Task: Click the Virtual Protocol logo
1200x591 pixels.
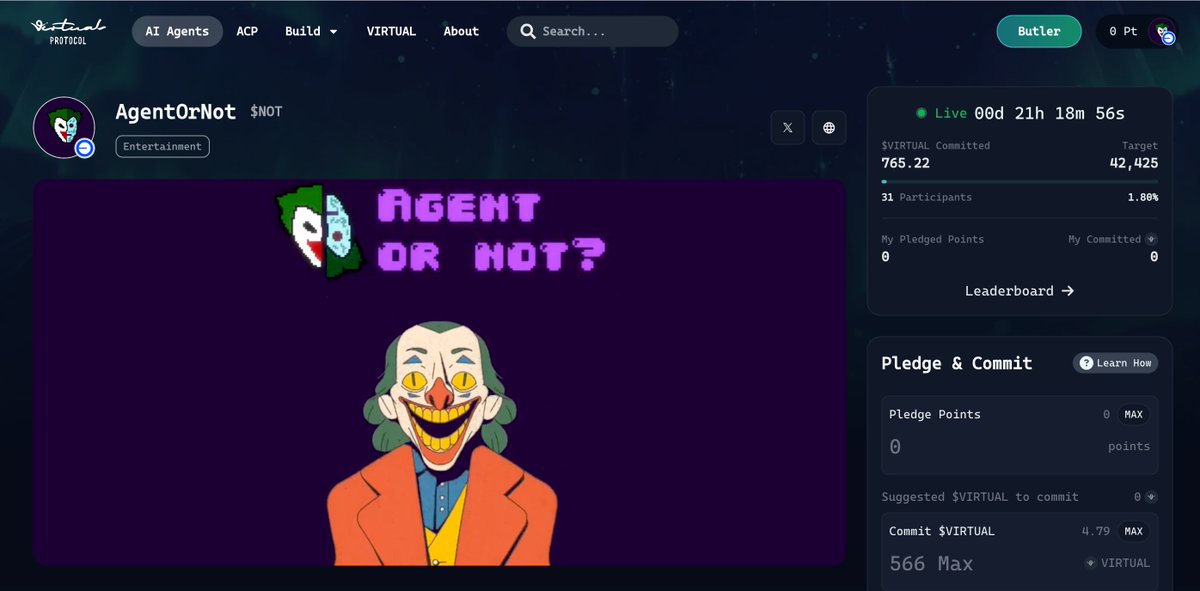Action: click(x=69, y=31)
